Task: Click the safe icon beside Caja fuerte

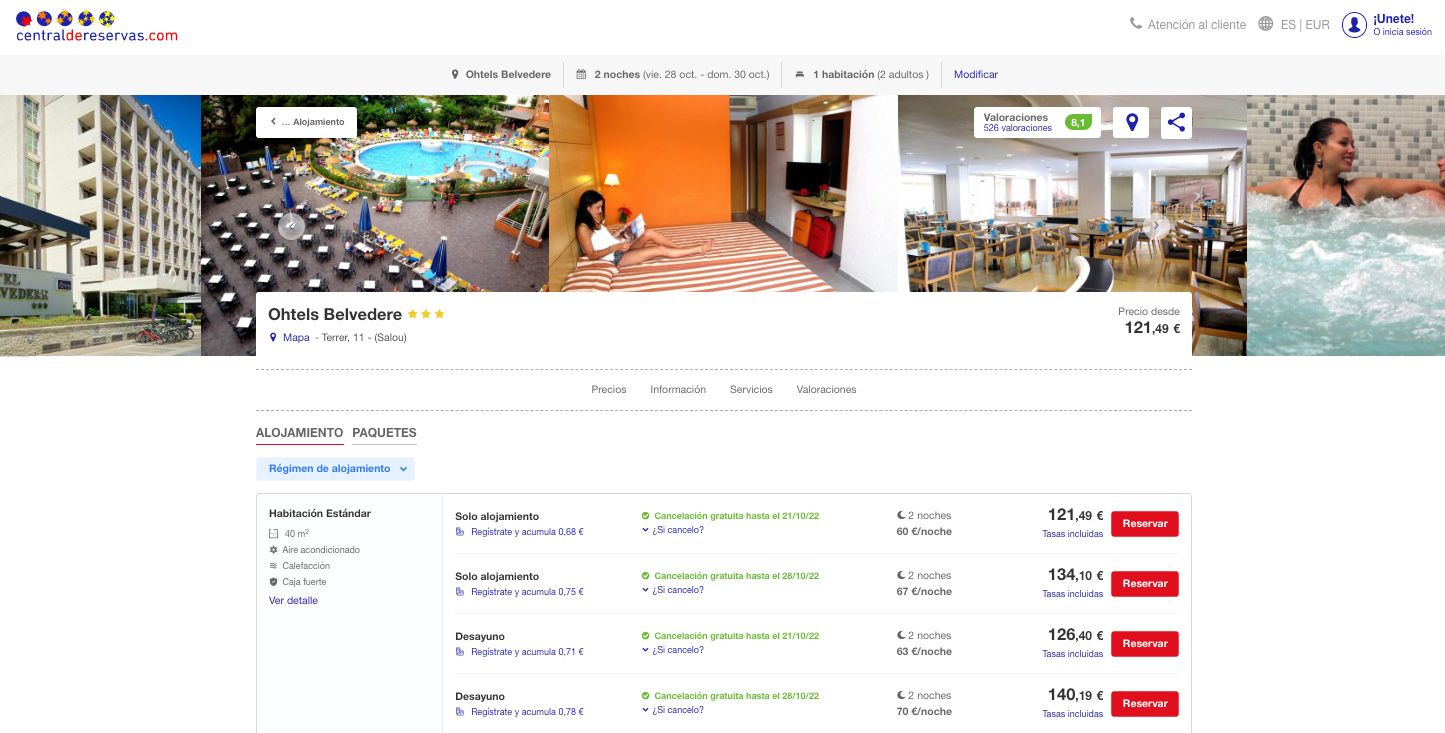Action: [274, 582]
